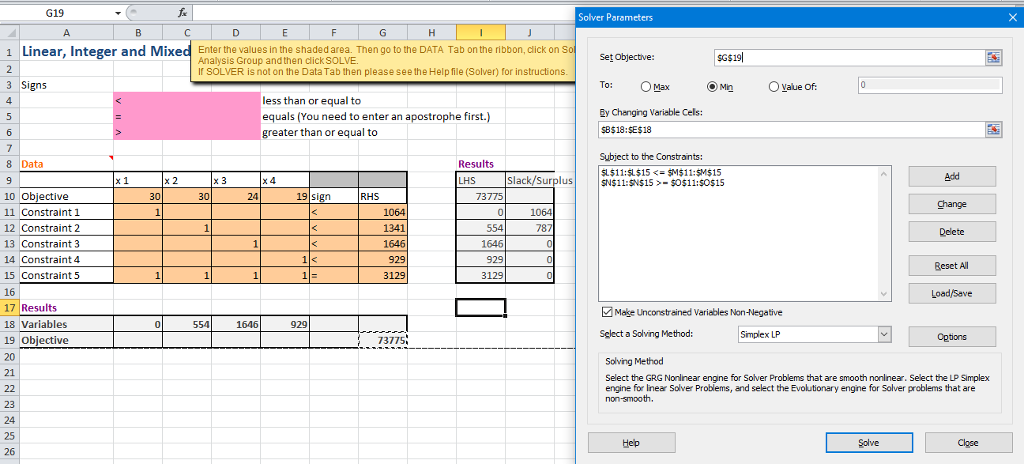
Task: Click Objective coefficient 19 for x 4
Action: click(285, 196)
